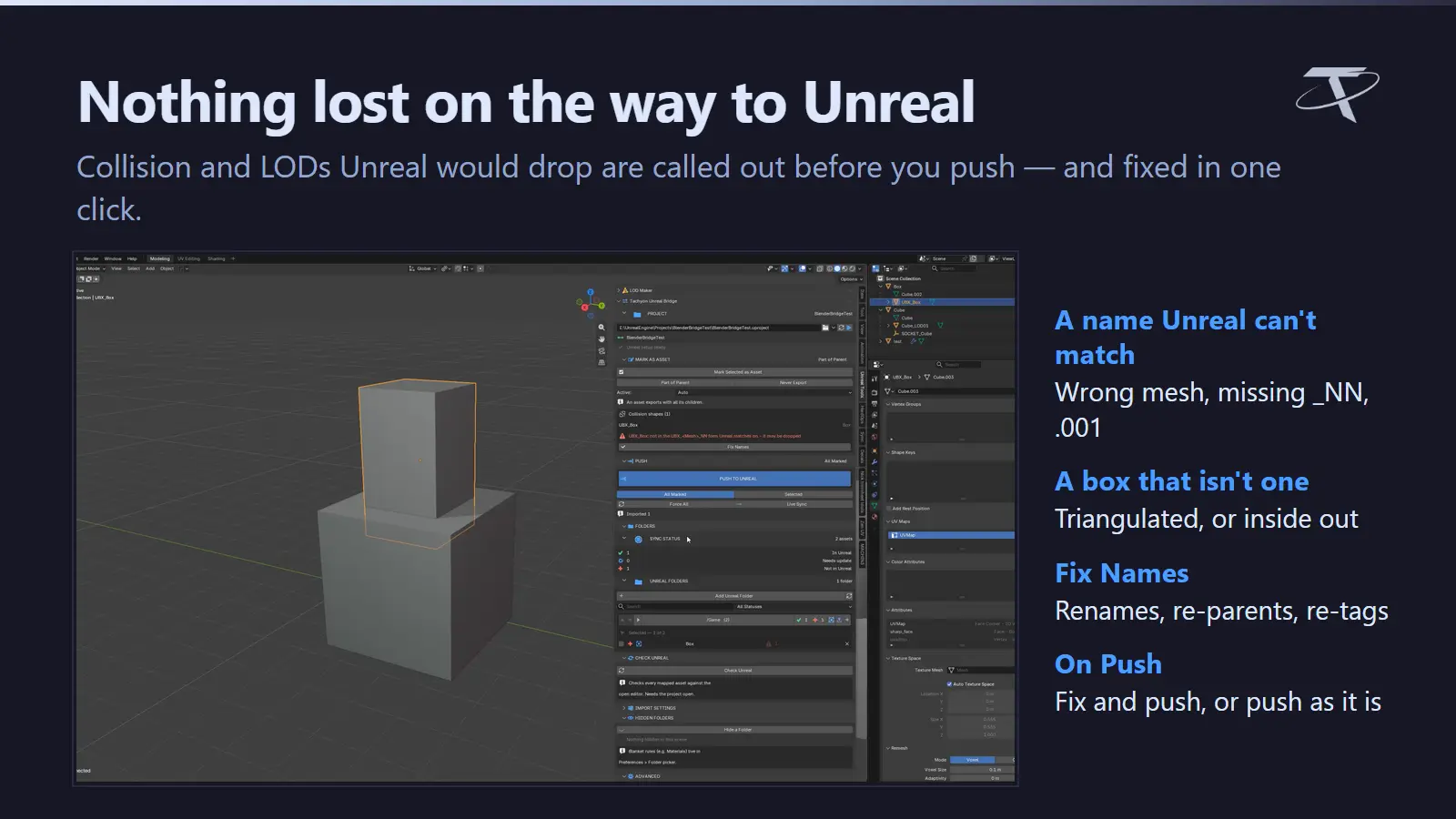The height and width of the screenshot is (819, 1456).
Task: Switch to the Modeling workspace tab
Action: point(160,258)
